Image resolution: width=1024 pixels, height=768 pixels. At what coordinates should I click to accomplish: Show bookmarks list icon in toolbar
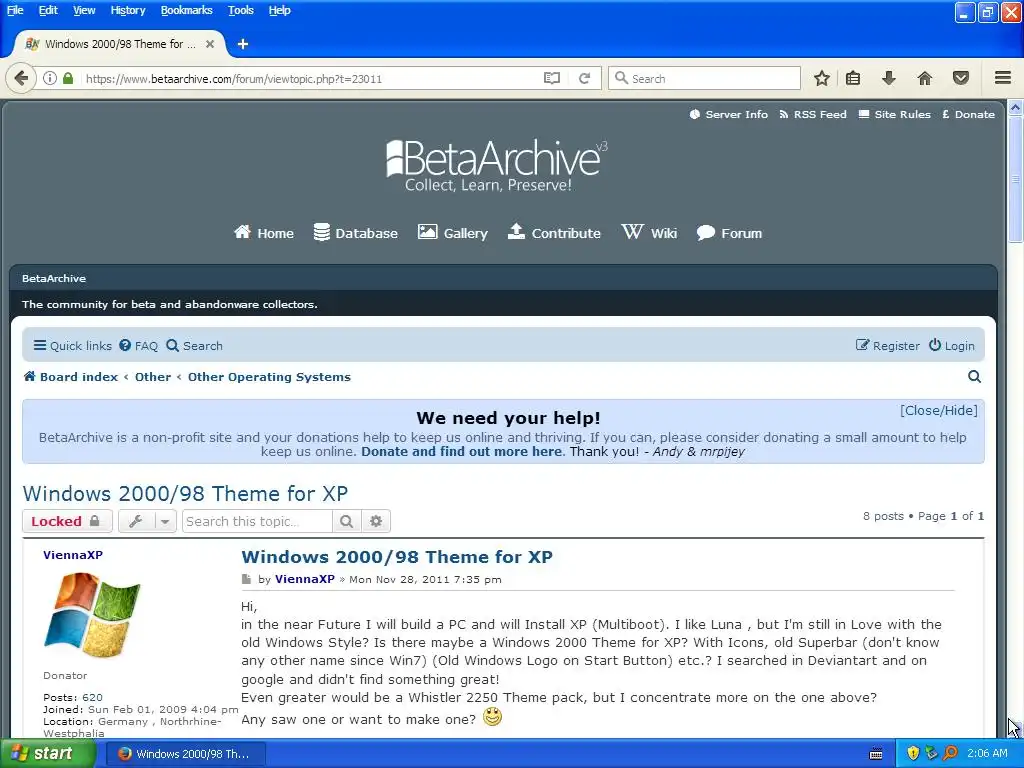pyautogui.click(x=853, y=78)
